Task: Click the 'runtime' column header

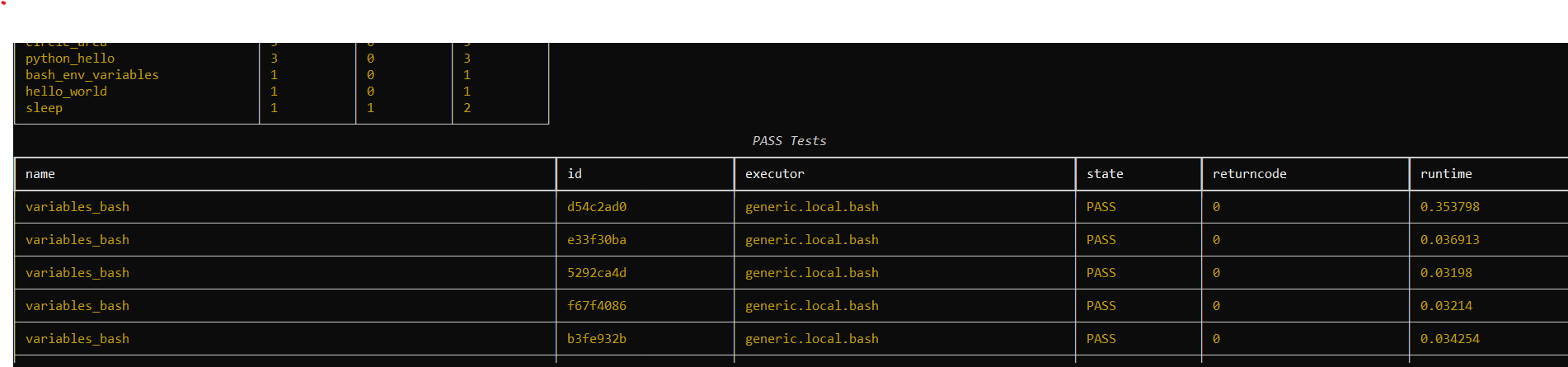Action: click(1446, 174)
